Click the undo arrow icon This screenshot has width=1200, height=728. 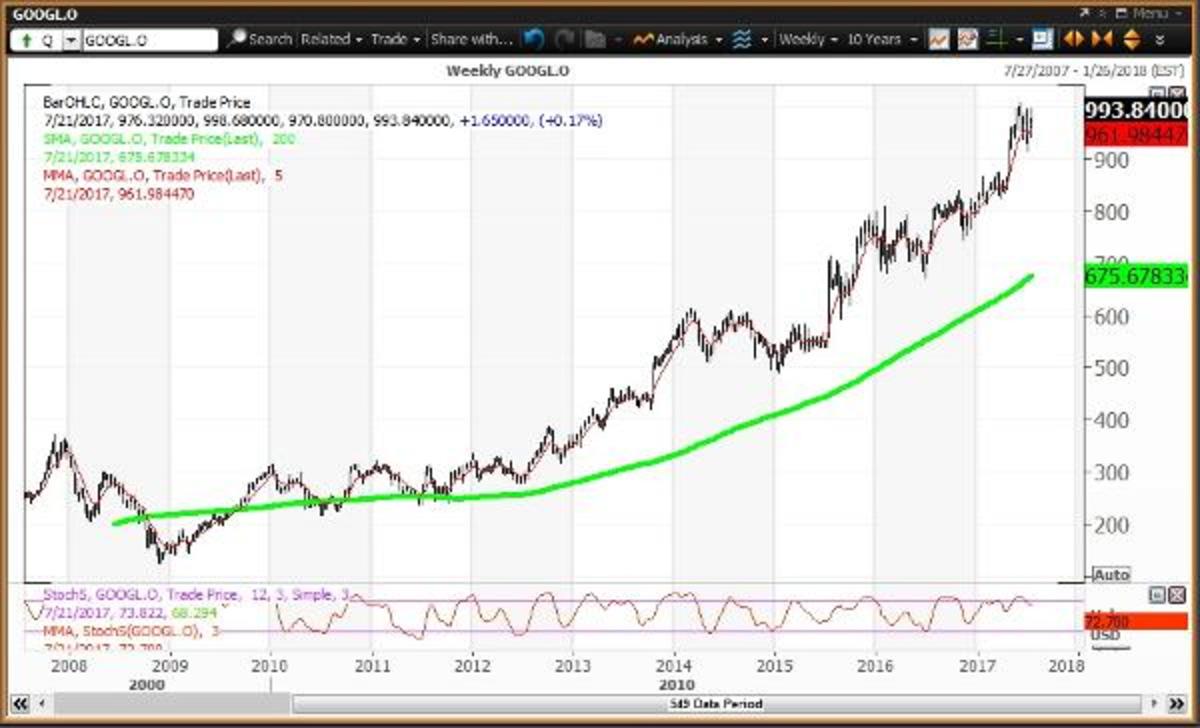point(535,39)
